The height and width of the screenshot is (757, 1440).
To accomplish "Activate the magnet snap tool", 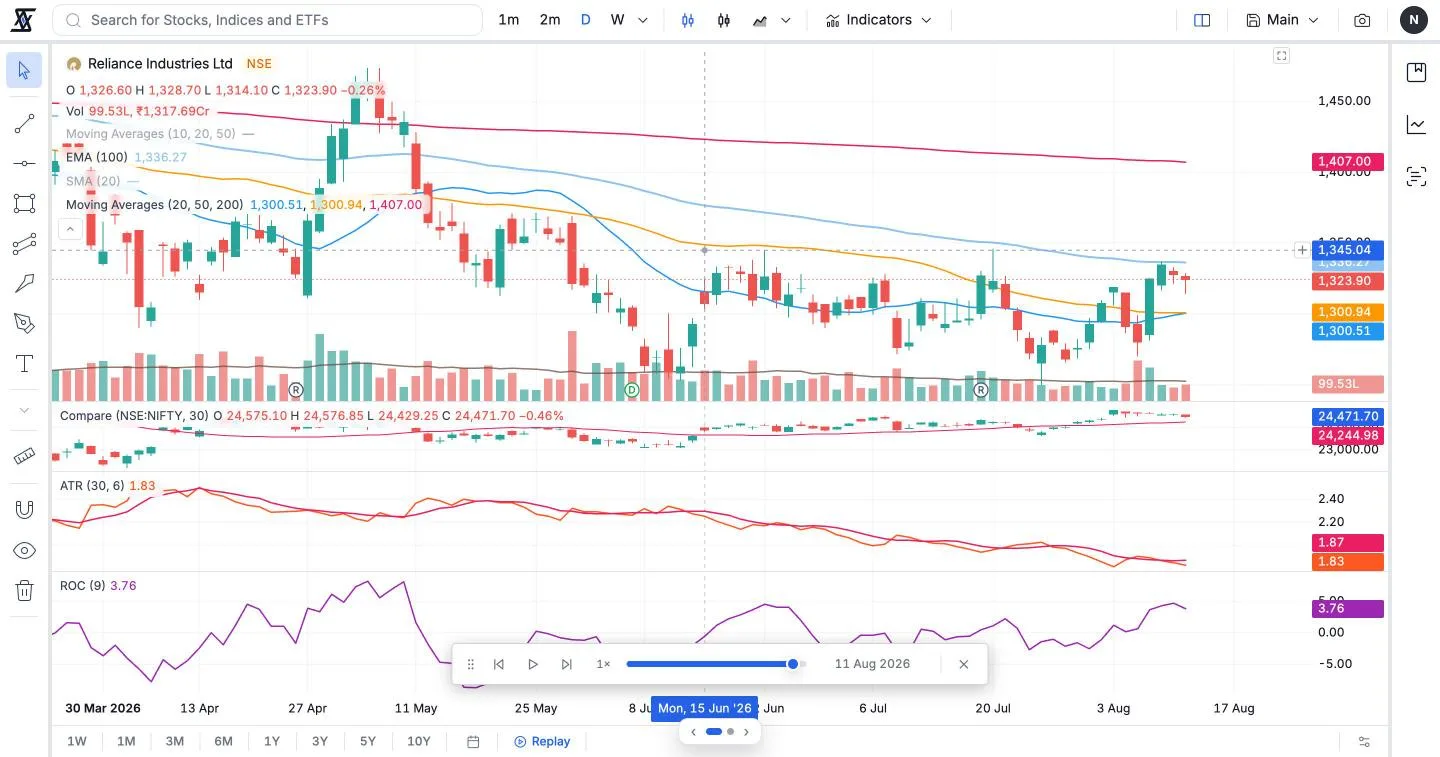I will [x=24, y=509].
